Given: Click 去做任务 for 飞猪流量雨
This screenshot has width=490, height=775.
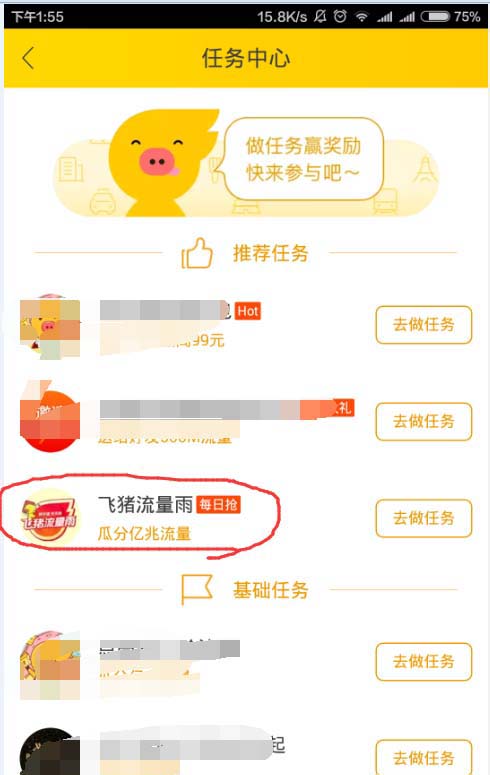Looking at the screenshot, I should click(x=424, y=518).
